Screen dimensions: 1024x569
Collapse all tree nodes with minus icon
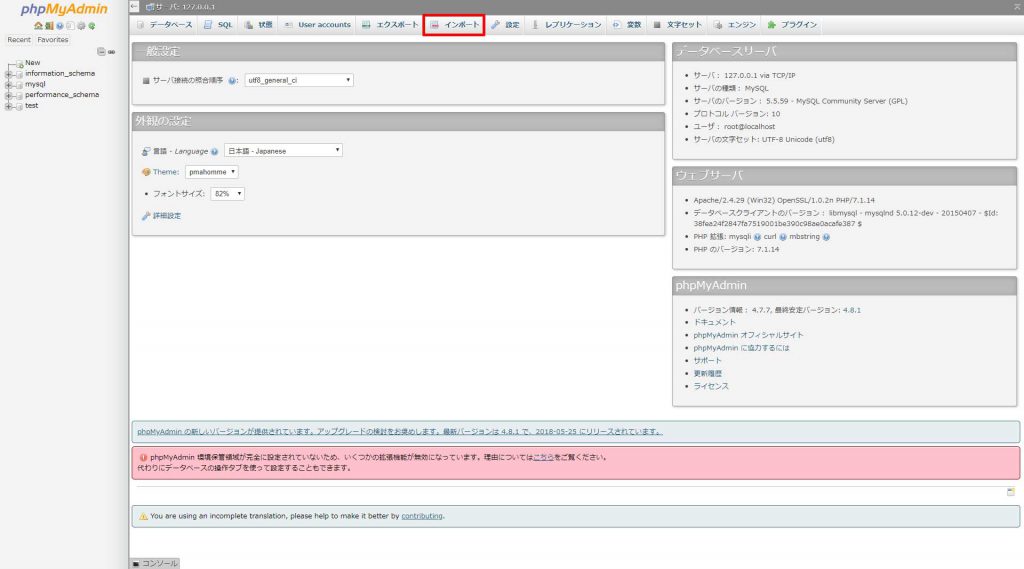101,52
